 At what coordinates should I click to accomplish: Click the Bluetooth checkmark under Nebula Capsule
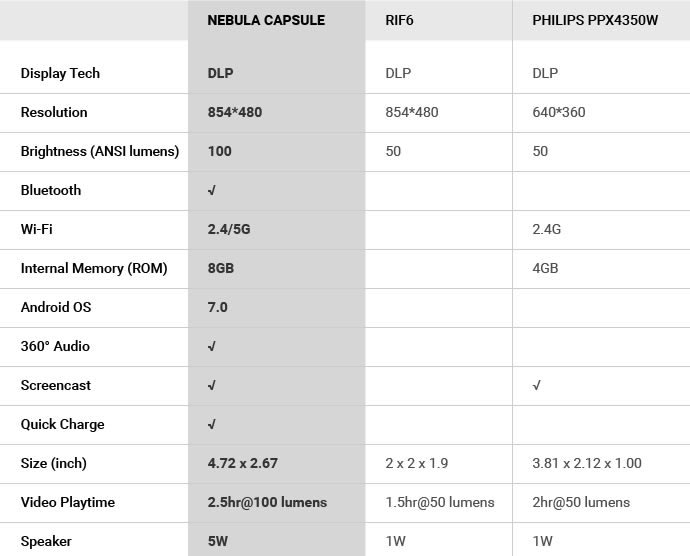(x=212, y=191)
